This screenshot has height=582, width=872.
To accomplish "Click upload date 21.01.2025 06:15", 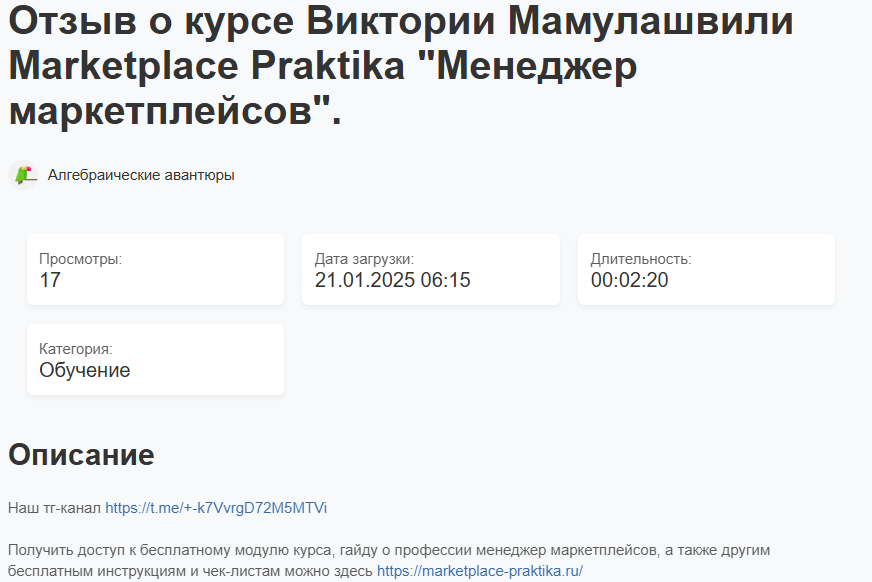I will coord(392,280).
